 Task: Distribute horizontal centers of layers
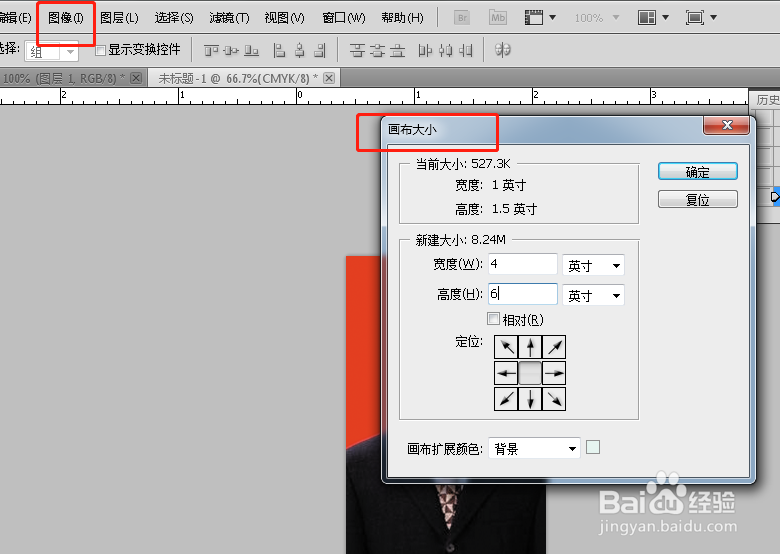pyautogui.click(x=446, y=50)
